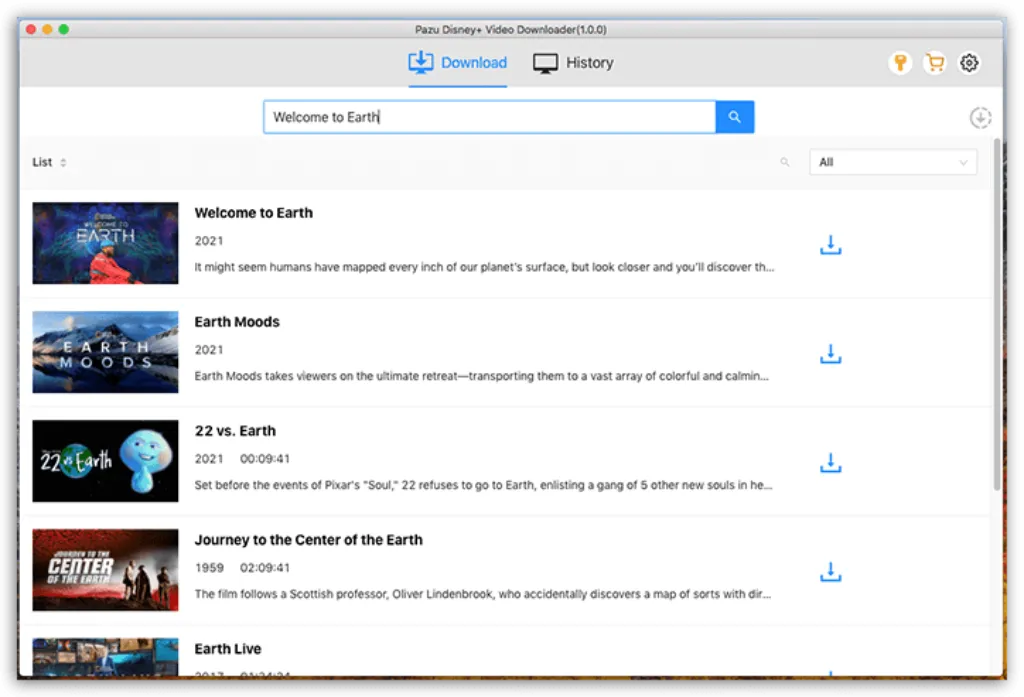
Task: Open the Earth Moods title link
Action: pyautogui.click(x=237, y=322)
